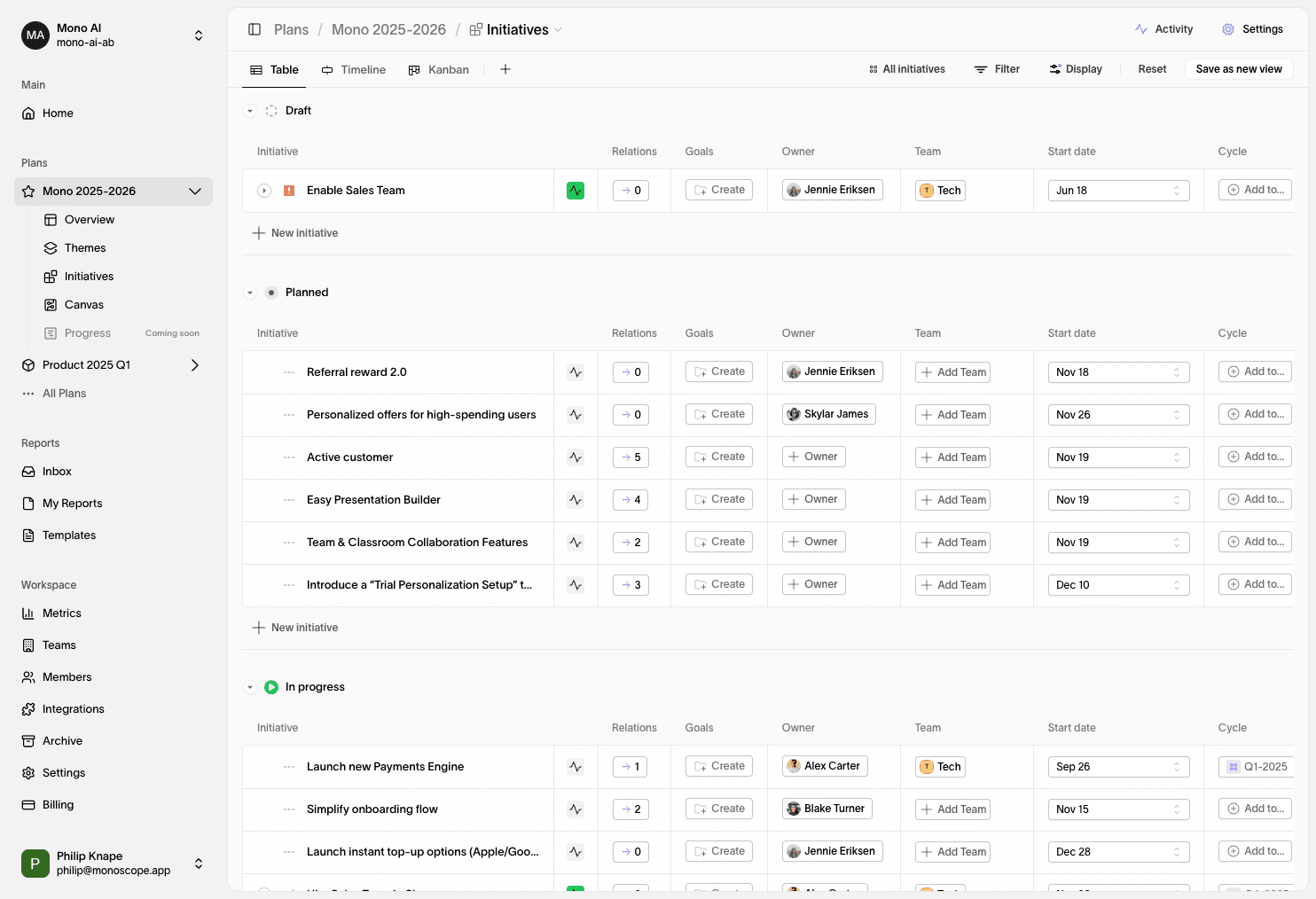
Task: Expand the Product 2025 Q1 plan
Action: 195,365
